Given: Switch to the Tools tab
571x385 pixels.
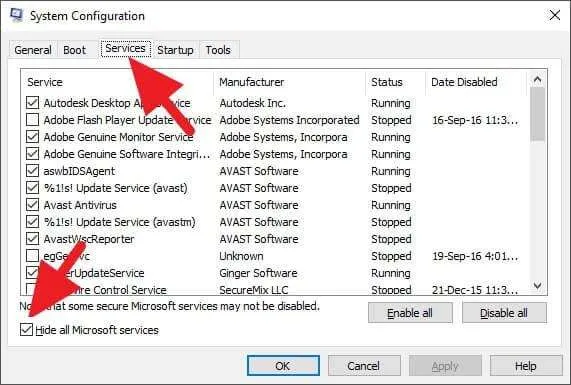Looking at the screenshot, I should pos(218,50).
